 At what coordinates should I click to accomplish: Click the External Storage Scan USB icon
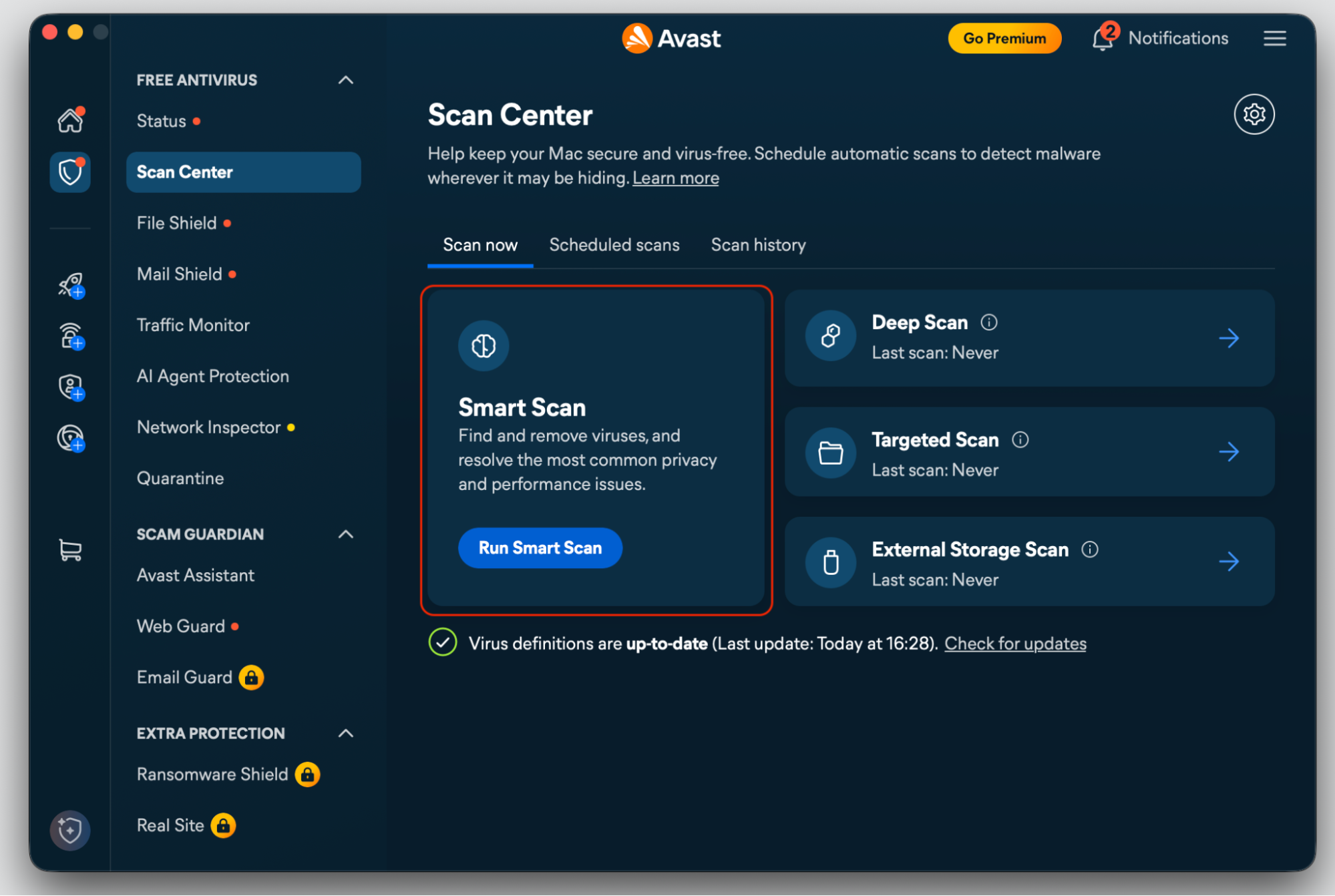click(x=830, y=563)
